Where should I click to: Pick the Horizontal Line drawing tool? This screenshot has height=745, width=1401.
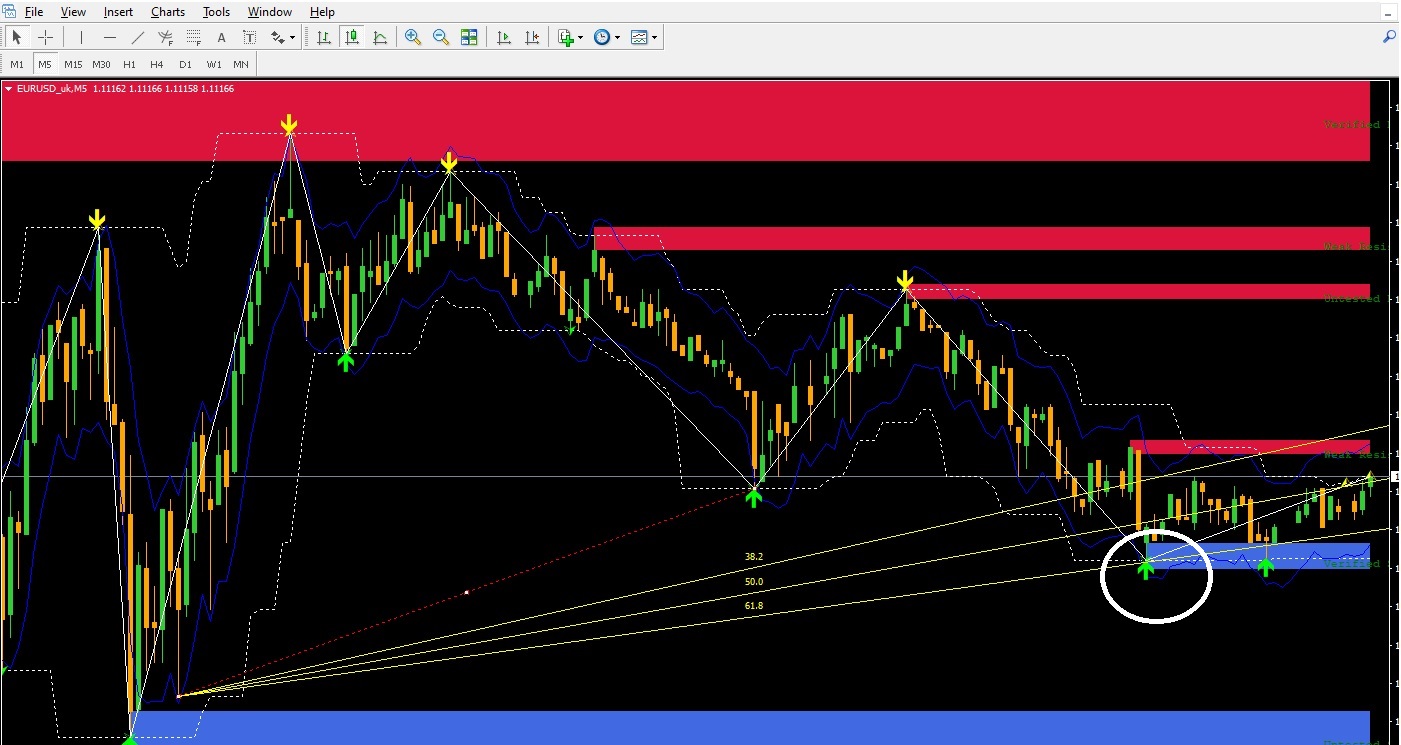pos(110,37)
